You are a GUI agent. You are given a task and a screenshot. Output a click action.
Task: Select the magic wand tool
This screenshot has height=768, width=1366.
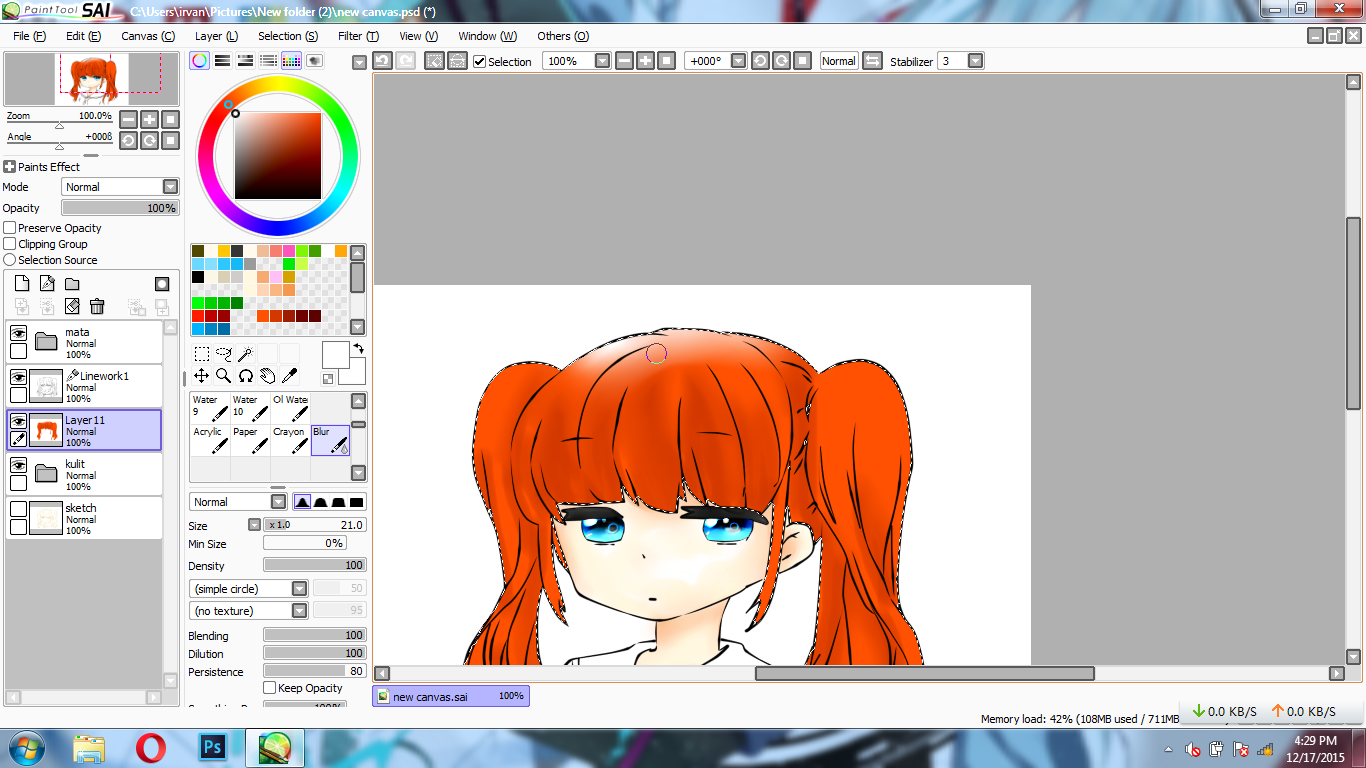245,353
